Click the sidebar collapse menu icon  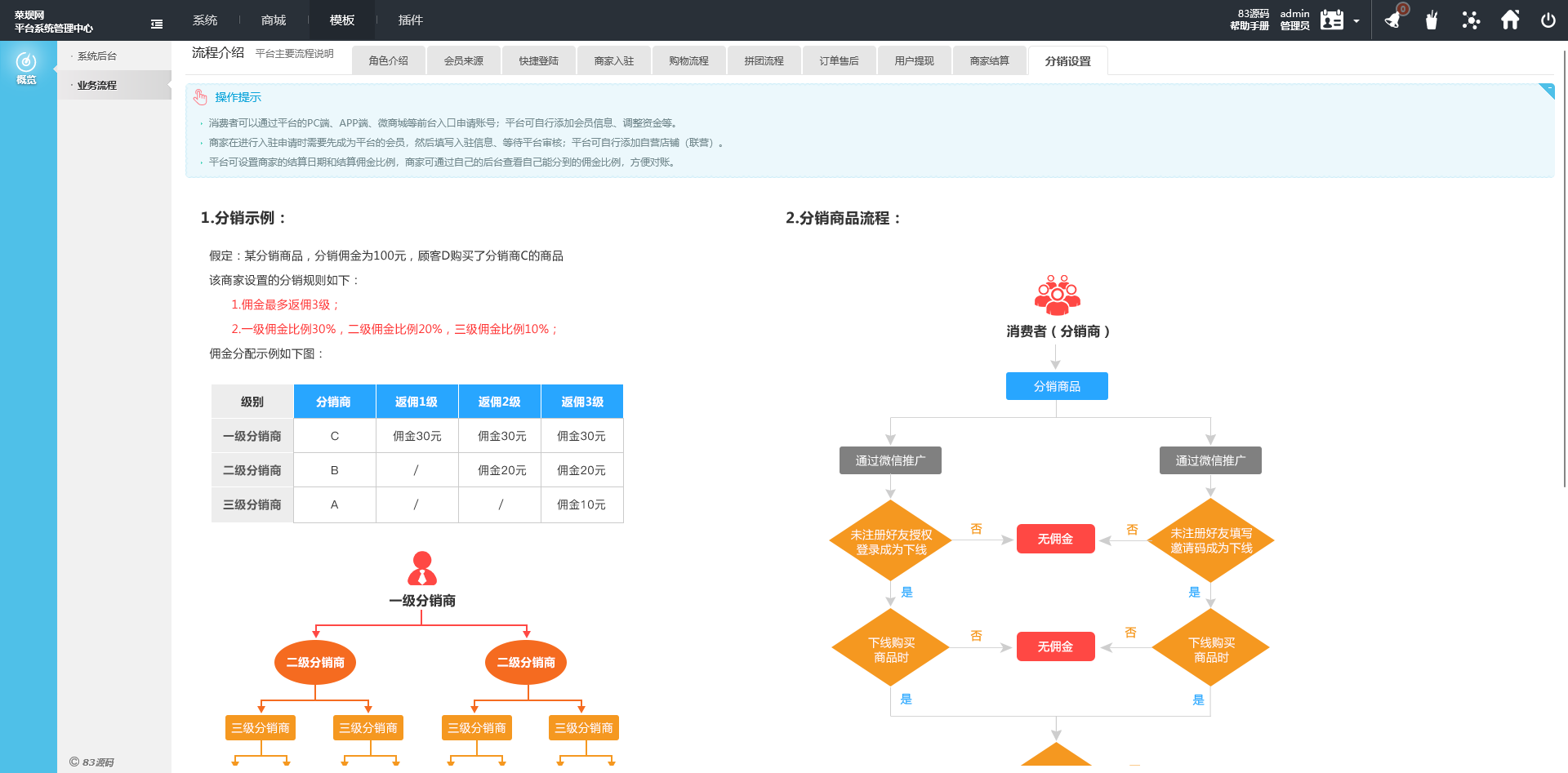pyautogui.click(x=157, y=24)
